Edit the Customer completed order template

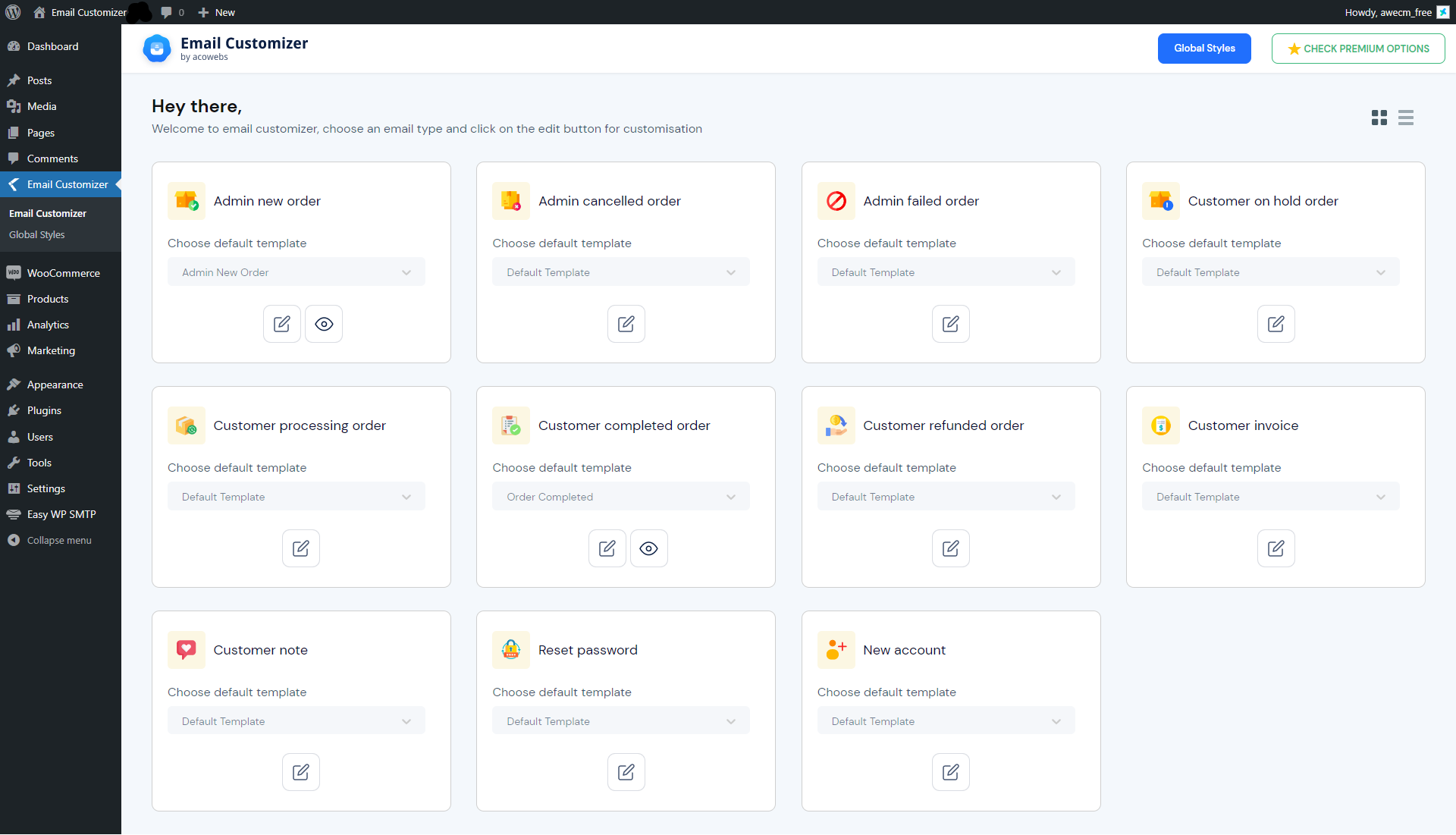pos(607,548)
